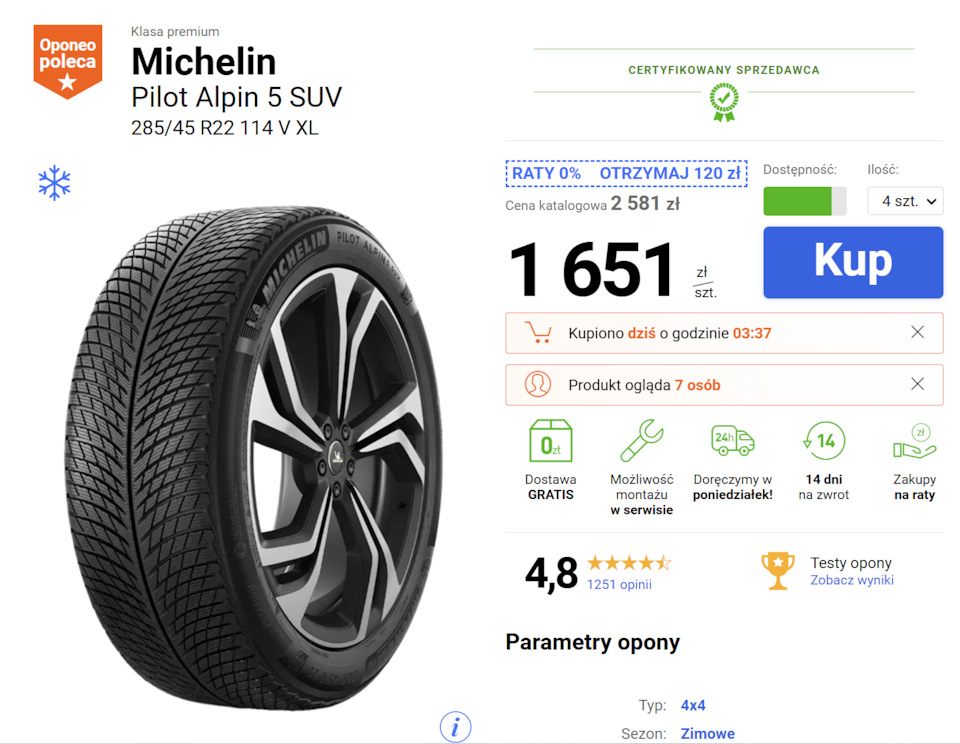Click the installment purchase hand icon
Image resolution: width=960 pixels, height=744 pixels.
tap(914, 441)
